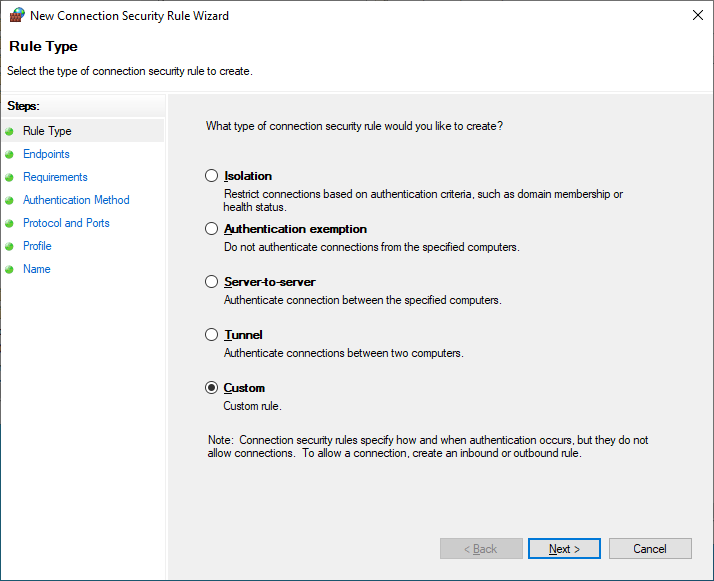Click the firewall wizard title bar icon
The width and height of the screenshot is (714, 581).
pyautogui.click(x=17, y=15)
